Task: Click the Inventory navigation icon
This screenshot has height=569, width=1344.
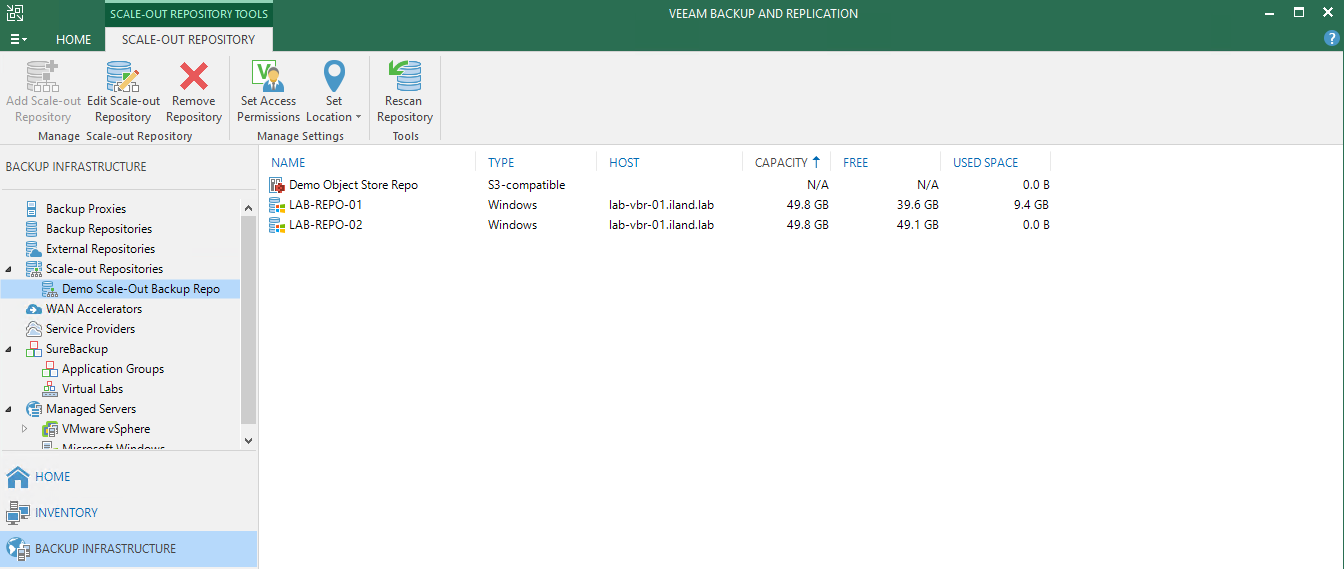Action: click(18, 513)
